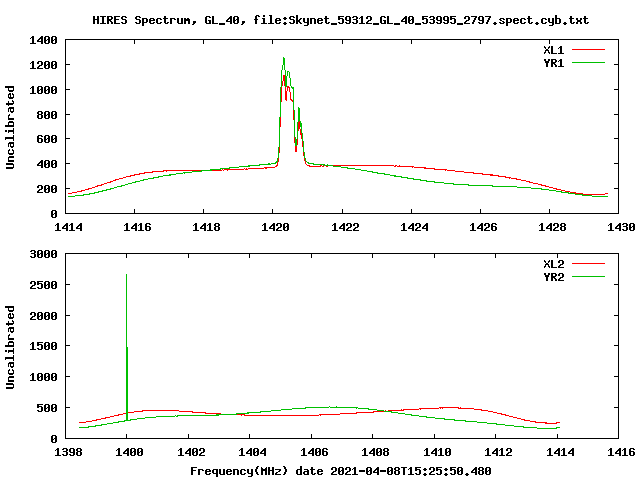Click the 1402 x-axis tick label
Screen dimensions: 640x480
pyautogui.click(x=191, y=452)
